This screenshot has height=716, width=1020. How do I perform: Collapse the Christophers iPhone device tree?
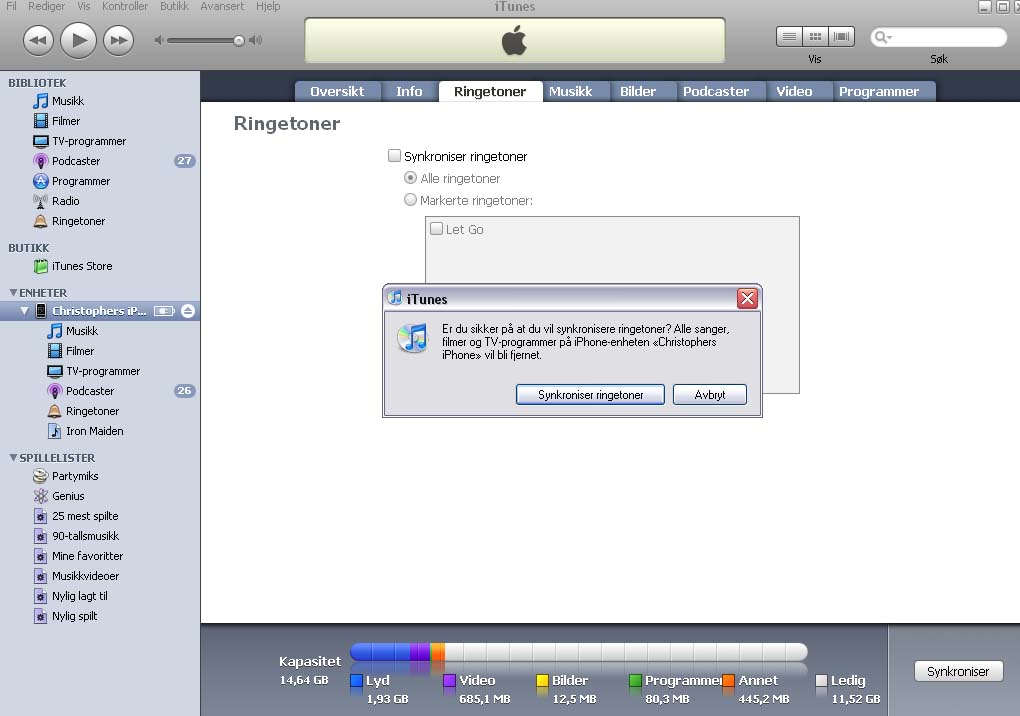[x=24, y=311]
